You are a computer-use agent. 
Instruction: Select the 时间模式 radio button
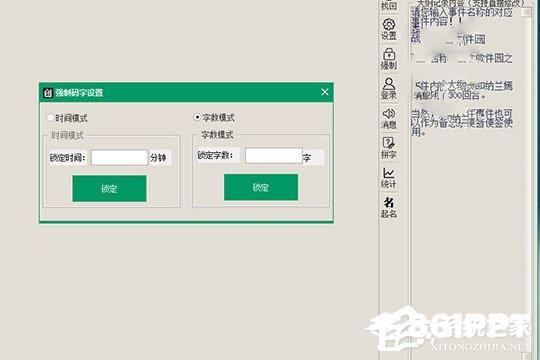50,118
